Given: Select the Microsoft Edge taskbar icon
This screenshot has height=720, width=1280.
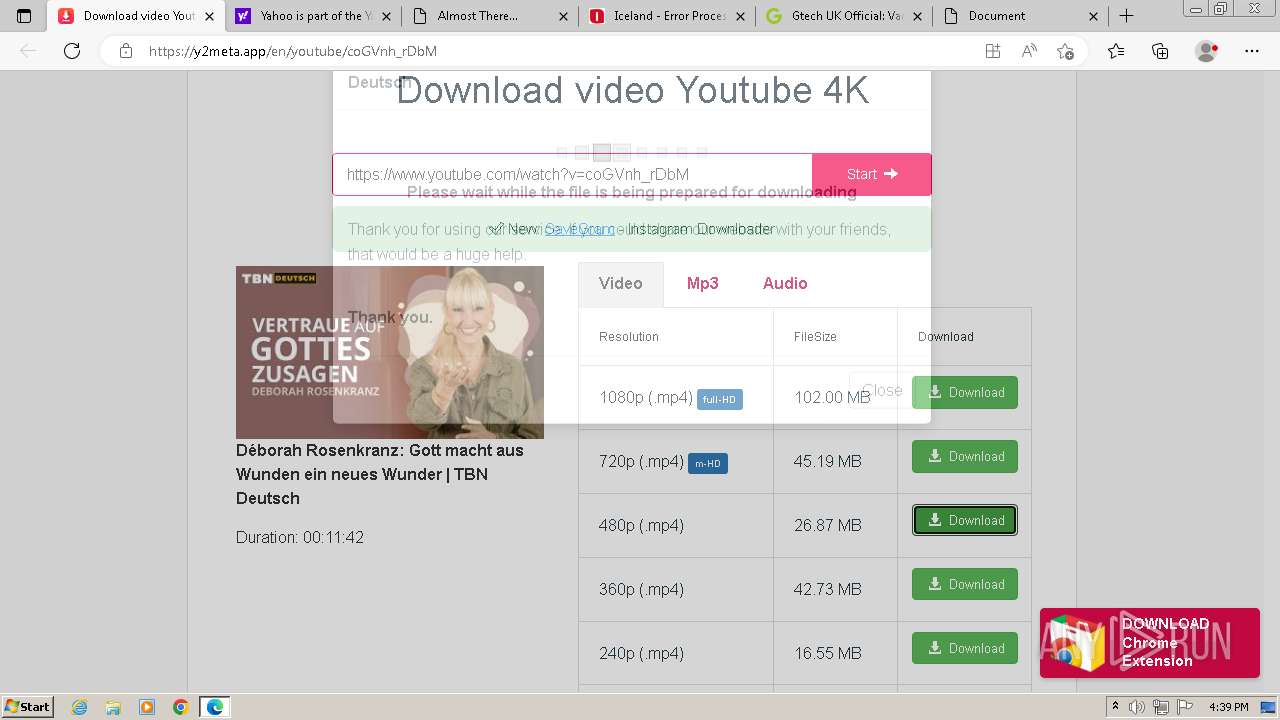Looking at the screenshot, I should tap(215, 707).
